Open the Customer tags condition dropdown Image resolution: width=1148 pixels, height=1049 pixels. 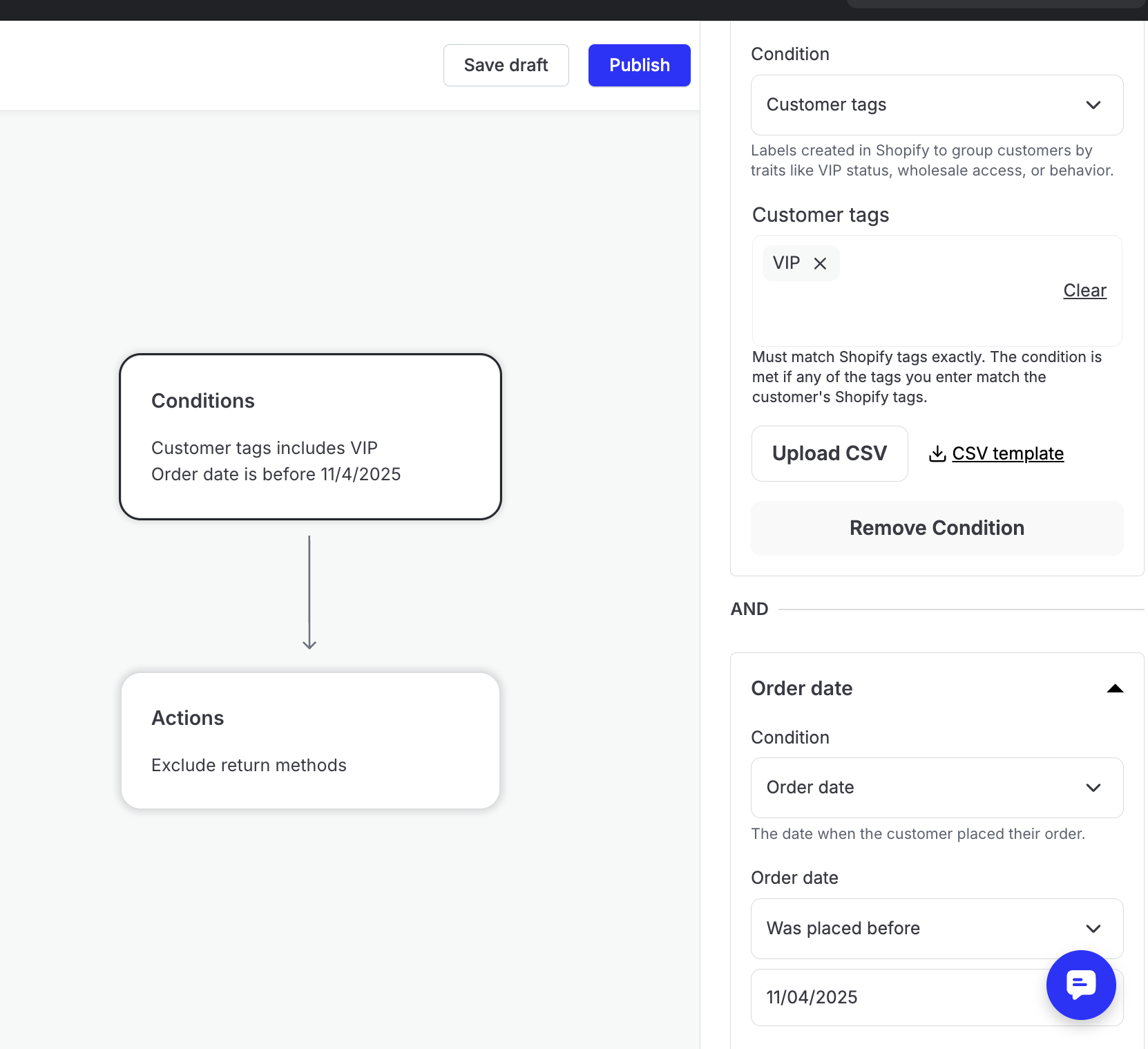tap(937, 105)
